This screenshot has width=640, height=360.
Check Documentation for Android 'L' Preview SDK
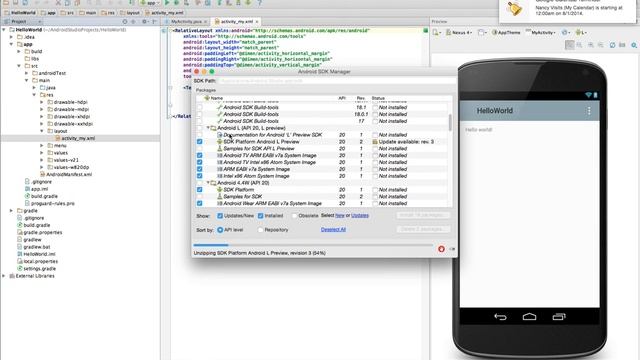click(200, 135)
